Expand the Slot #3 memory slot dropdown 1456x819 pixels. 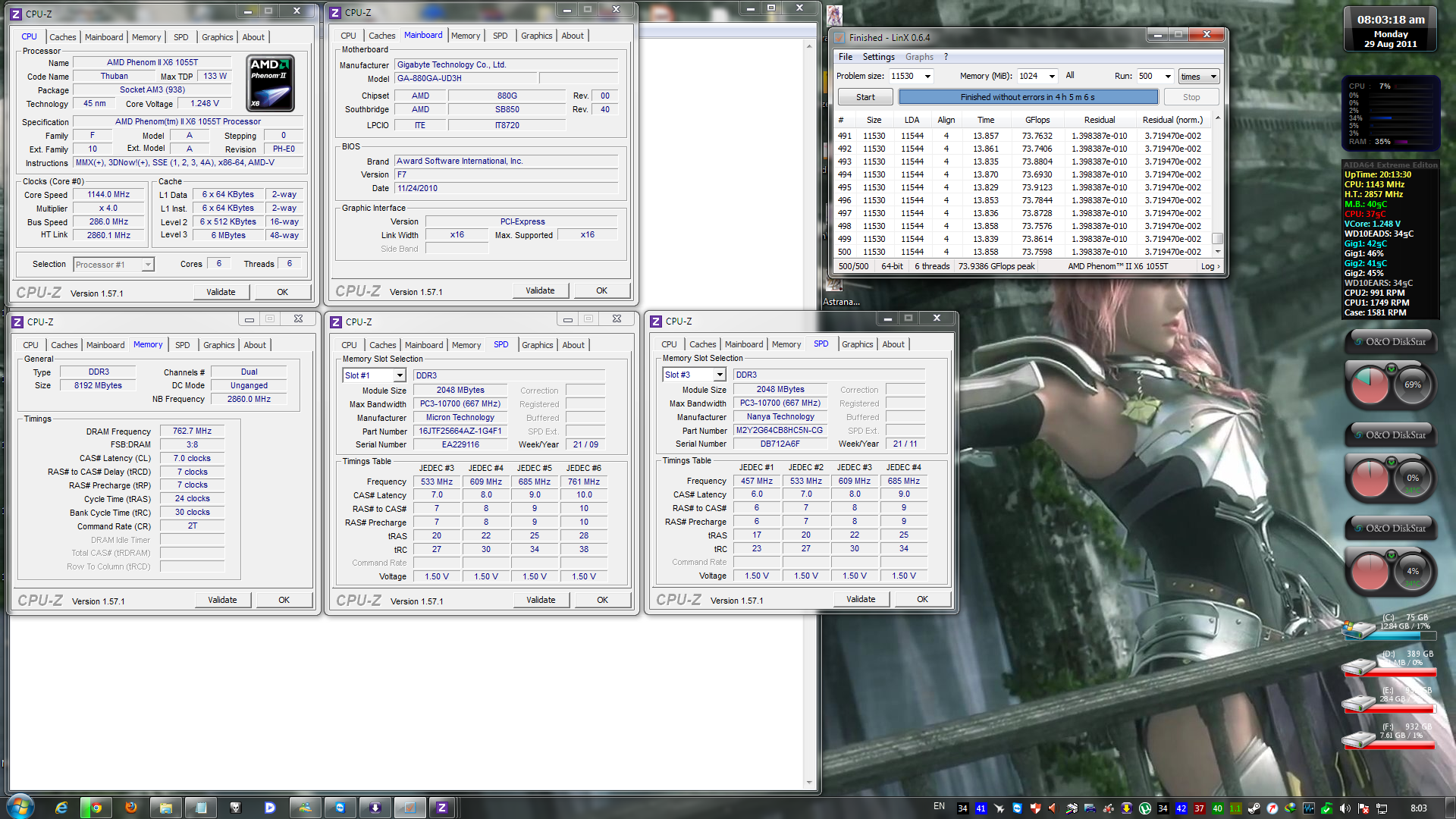pos(720,375)
